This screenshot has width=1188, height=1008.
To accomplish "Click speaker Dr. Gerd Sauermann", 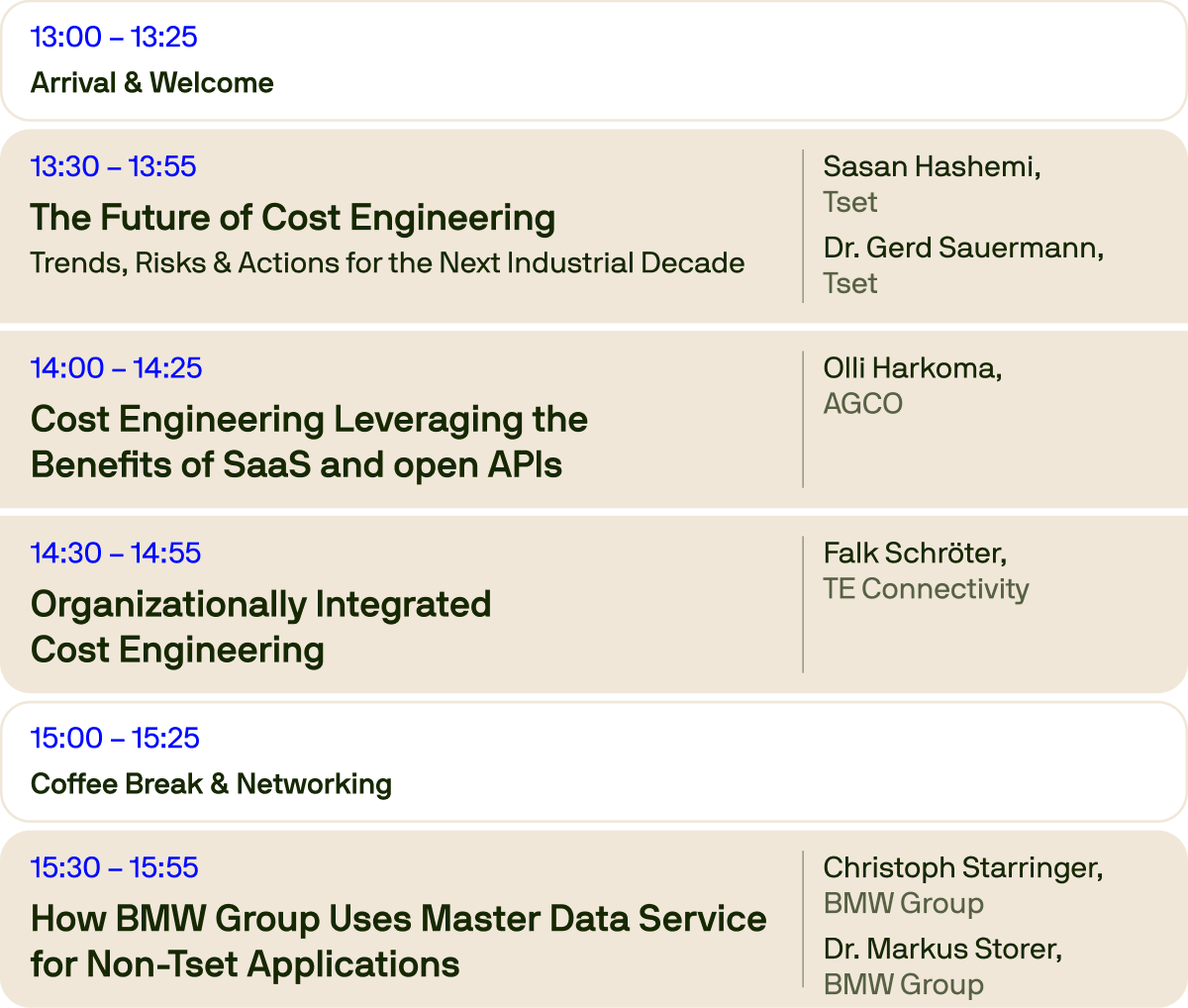I will point(962,248).
